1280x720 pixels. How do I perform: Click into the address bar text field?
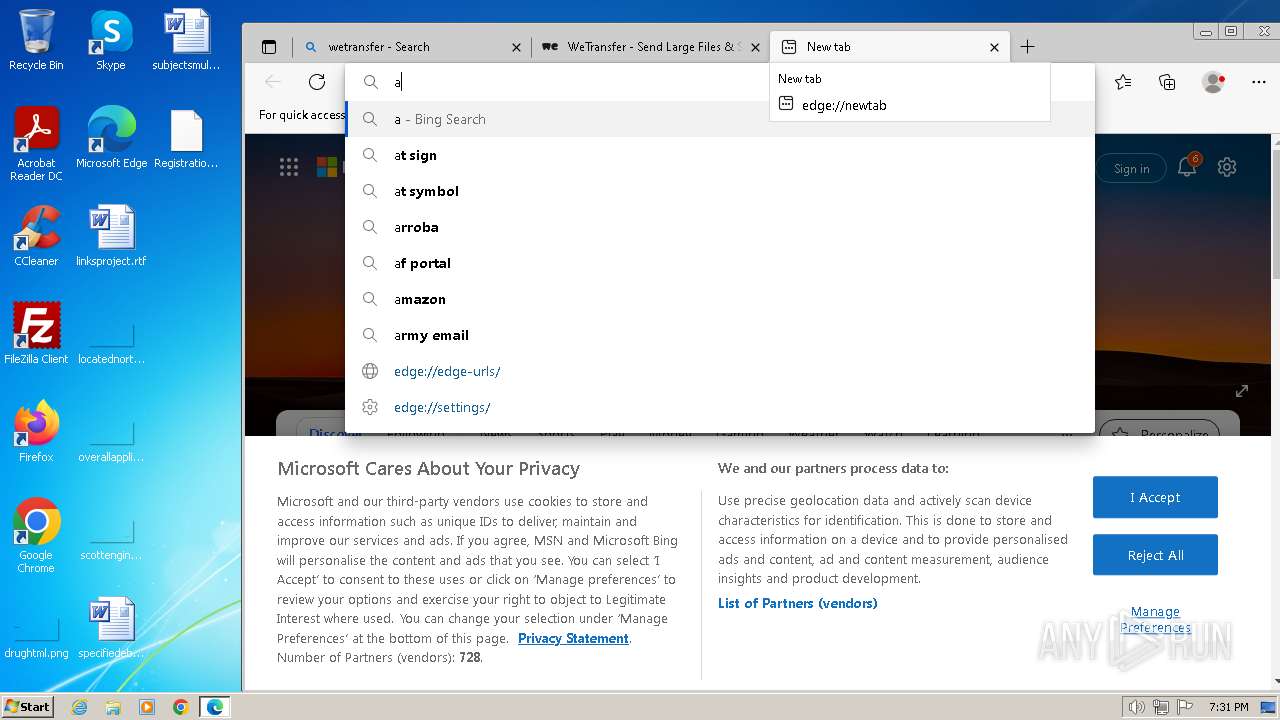[x=720, y=82]
